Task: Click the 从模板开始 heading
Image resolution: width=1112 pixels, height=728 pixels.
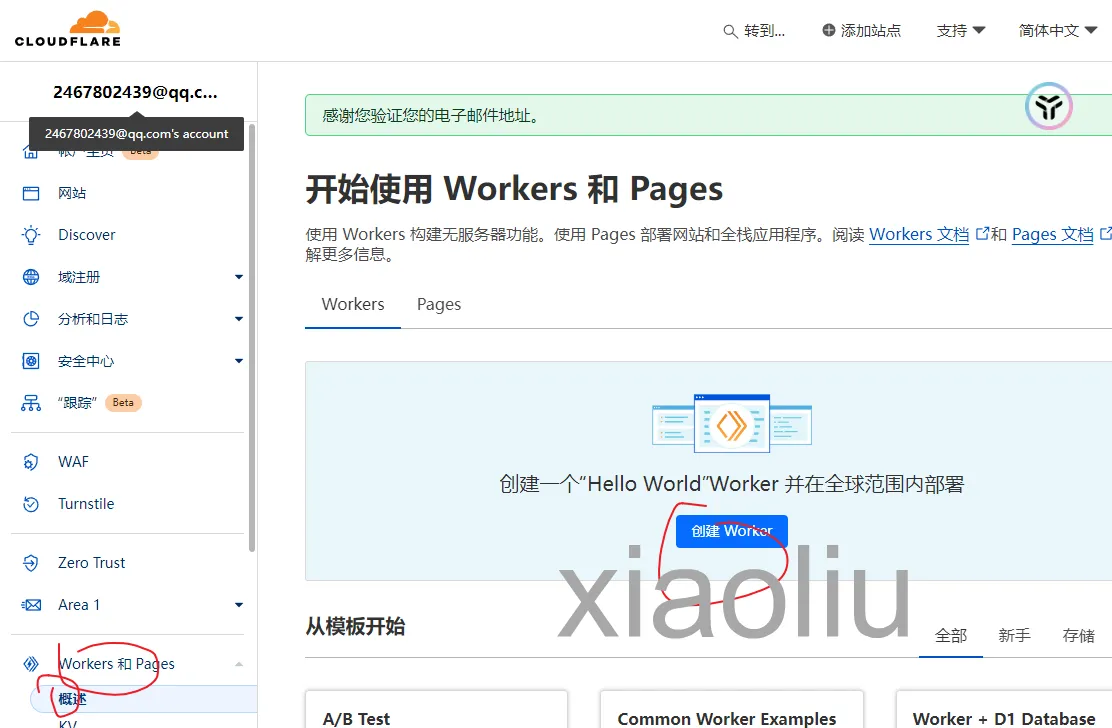Action: pyautogui.click(x=355, y=627)
